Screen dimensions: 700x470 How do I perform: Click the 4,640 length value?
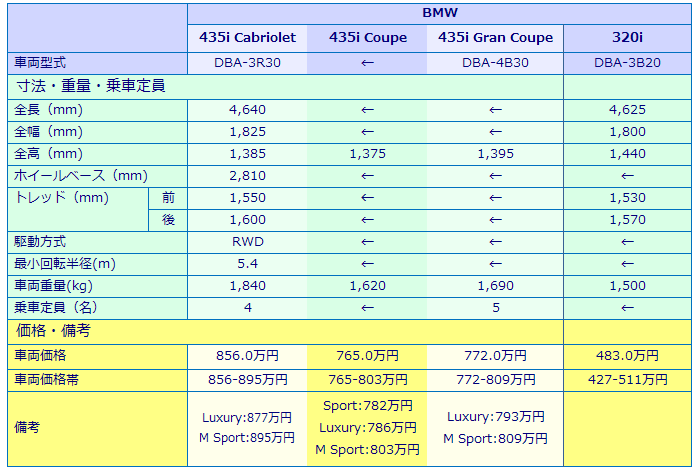coord(247,110)
